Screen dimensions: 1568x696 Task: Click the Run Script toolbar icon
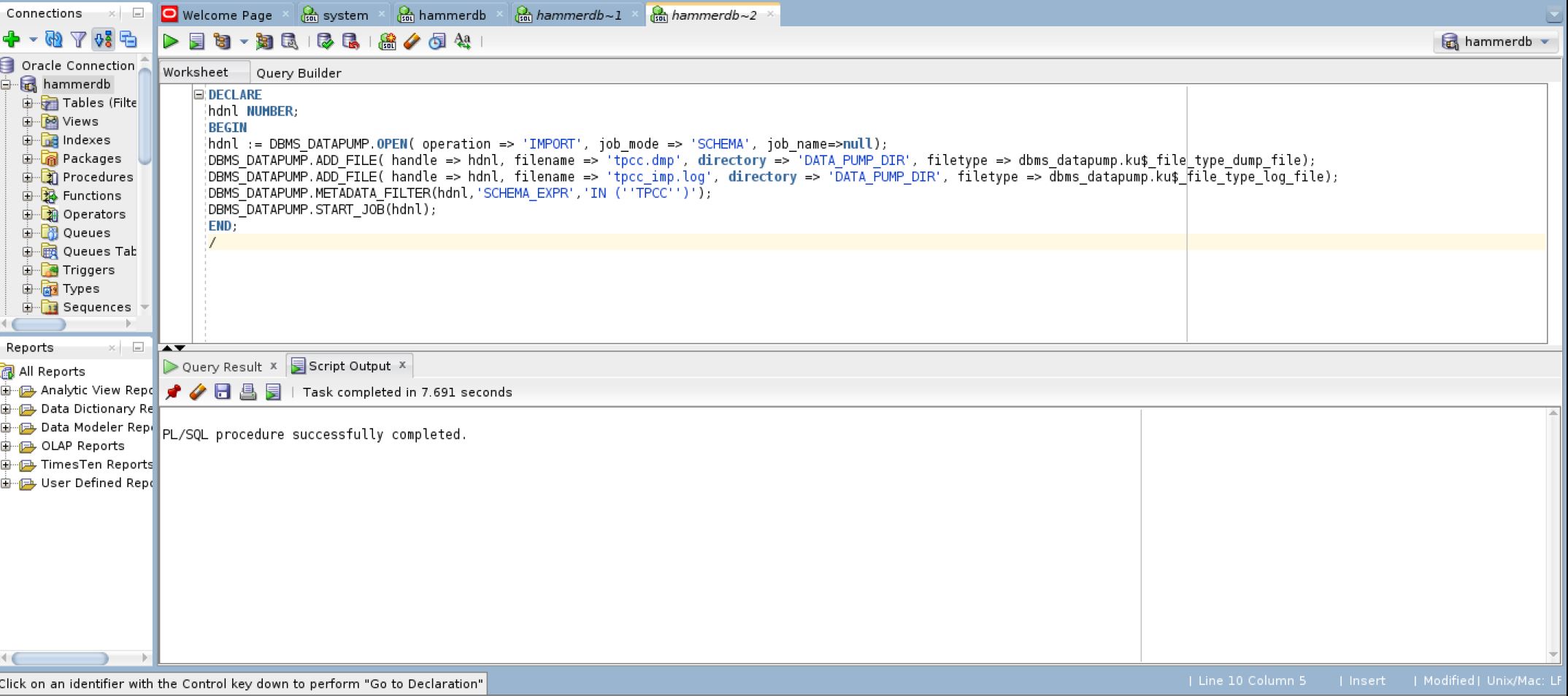196,42
